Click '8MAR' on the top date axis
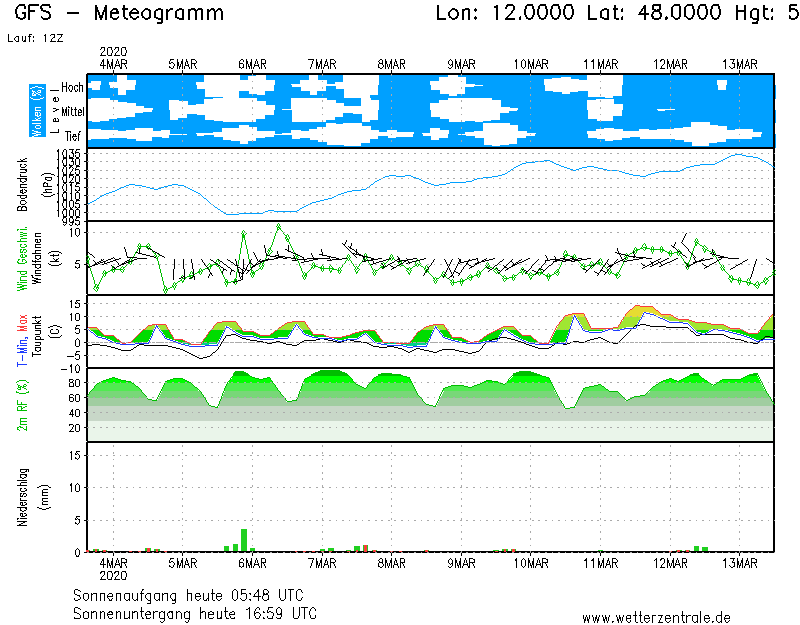The image size is (800, 625). point(392,65)
